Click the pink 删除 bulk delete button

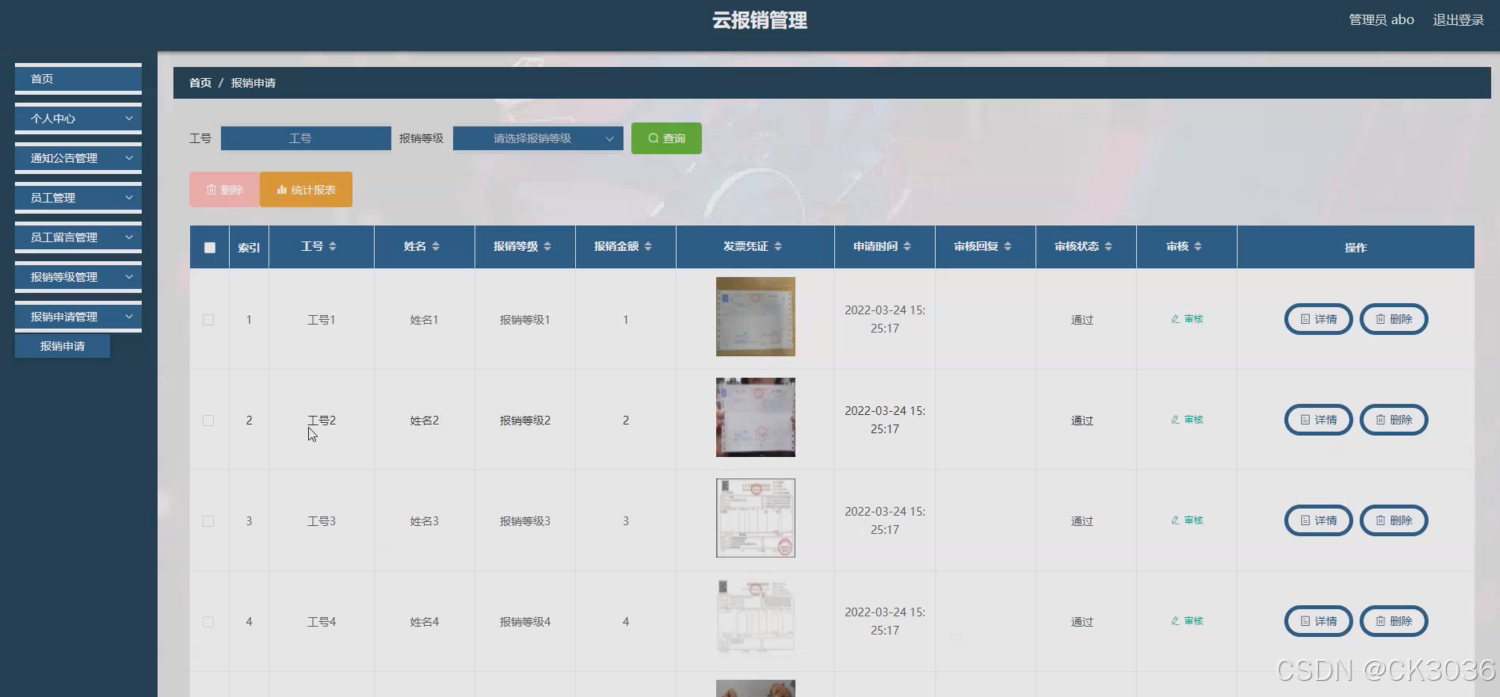(224, 190)
